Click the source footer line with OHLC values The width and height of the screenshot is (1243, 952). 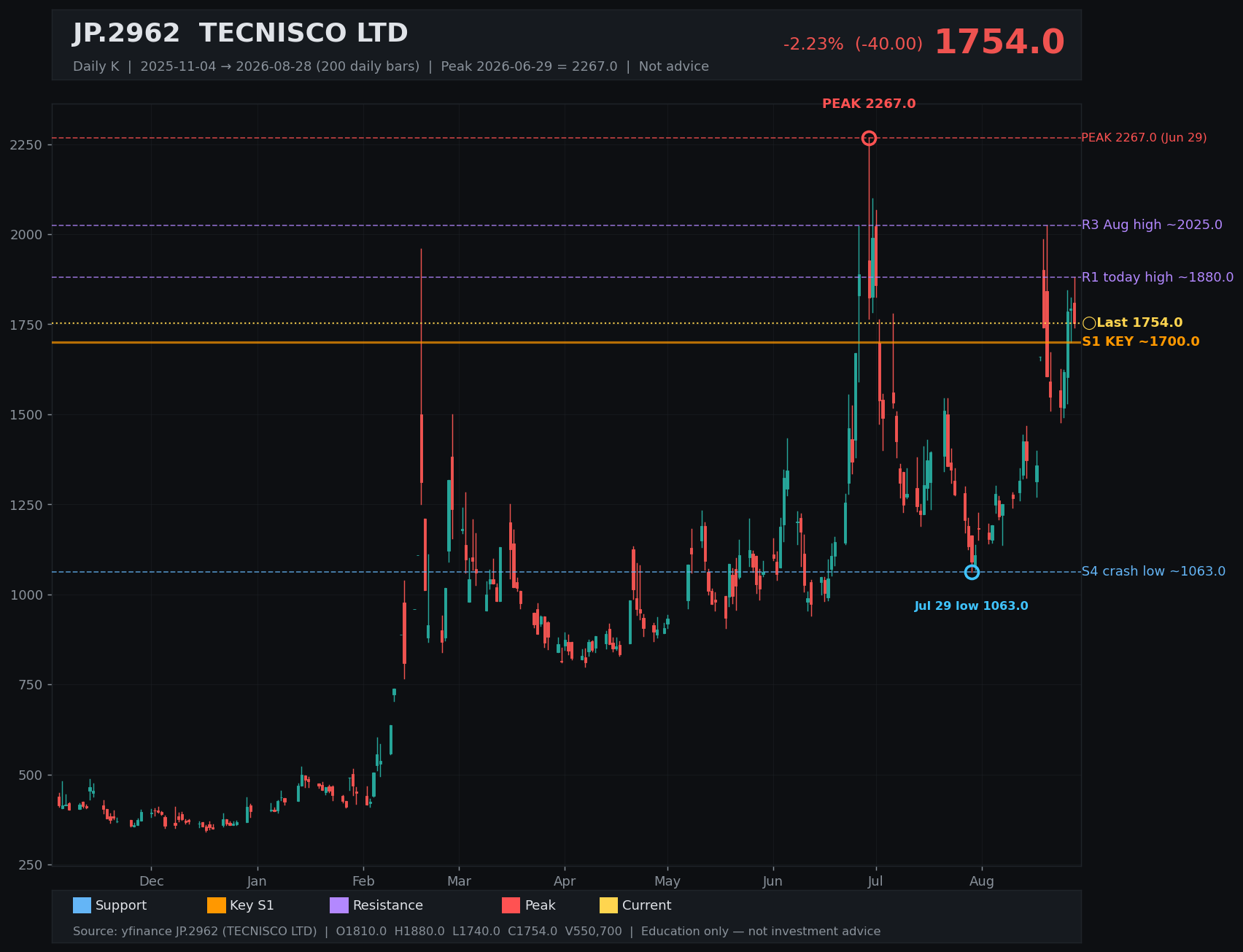click(477, 932)
